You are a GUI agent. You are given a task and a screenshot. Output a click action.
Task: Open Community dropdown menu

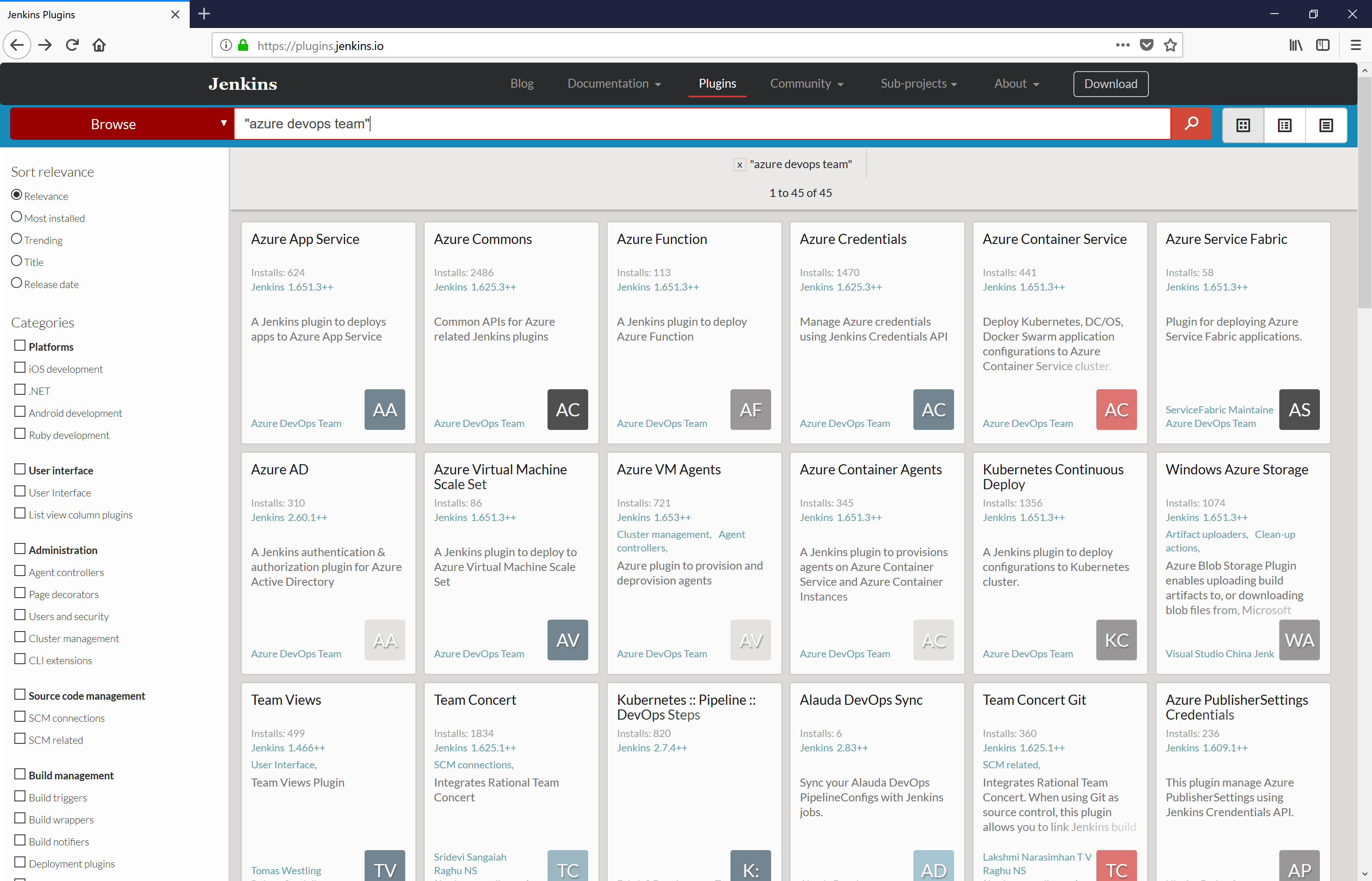tap(806, 83)
